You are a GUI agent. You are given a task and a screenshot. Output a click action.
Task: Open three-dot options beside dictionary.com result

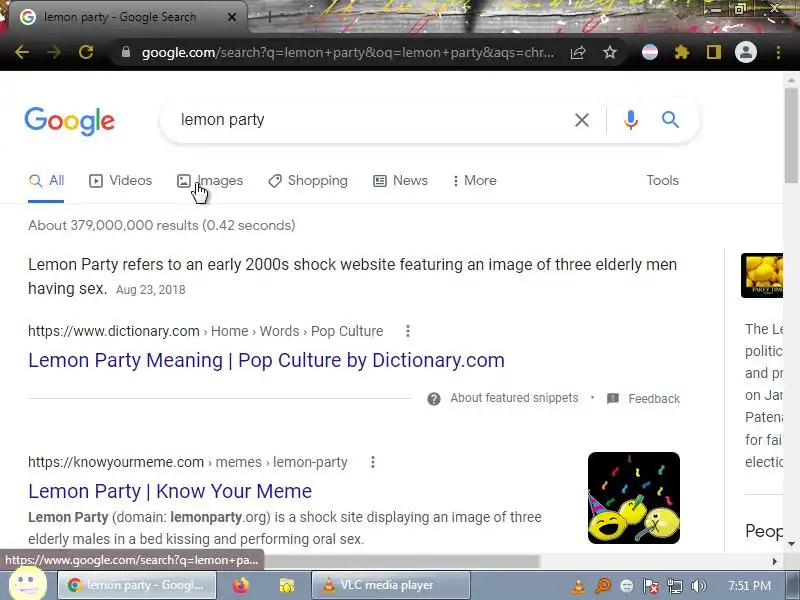coord(408,331)
